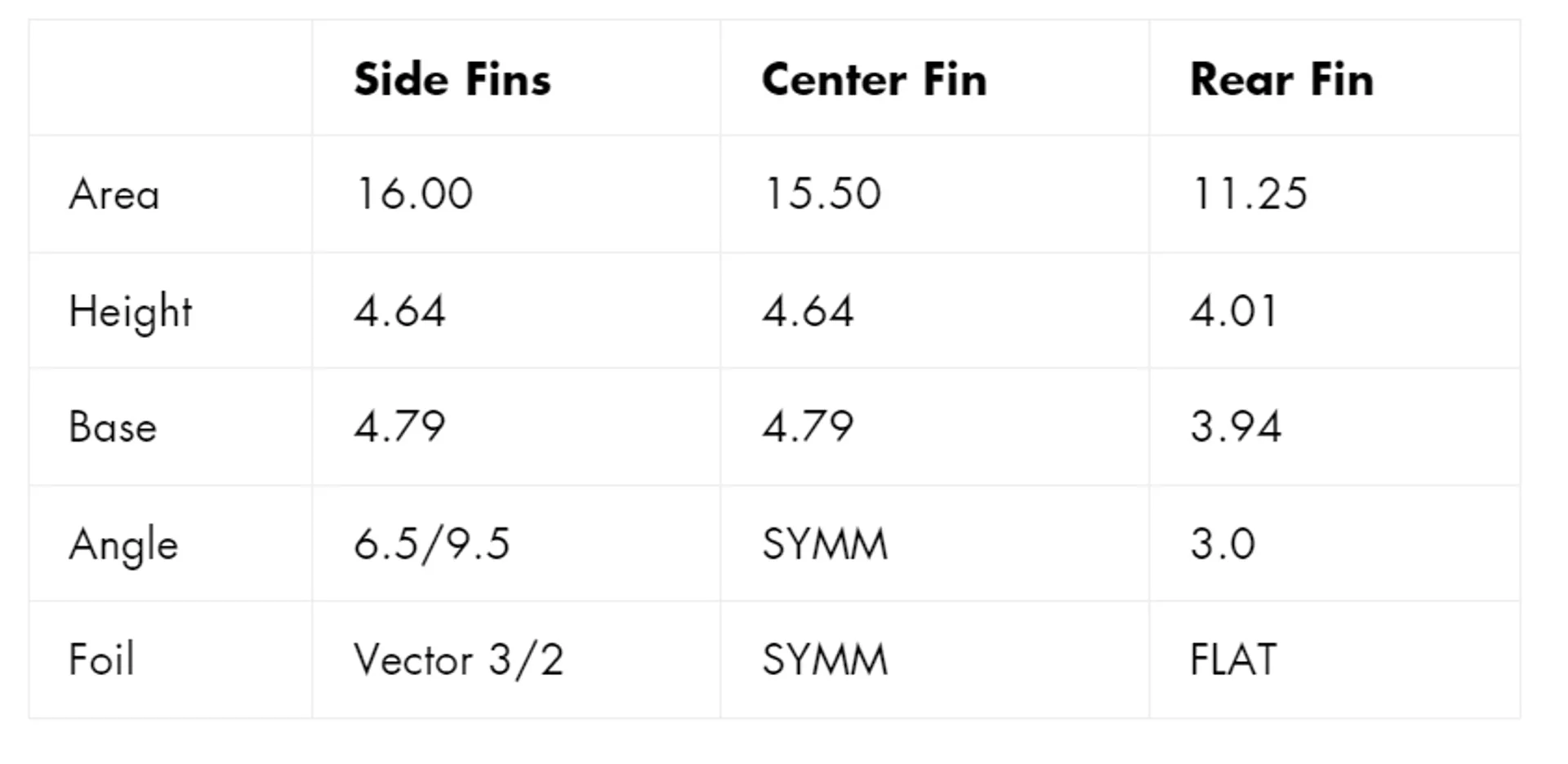Click the Center Fin angle SYMM cell
Screen dimensions: 1568x764
(825, 544)
